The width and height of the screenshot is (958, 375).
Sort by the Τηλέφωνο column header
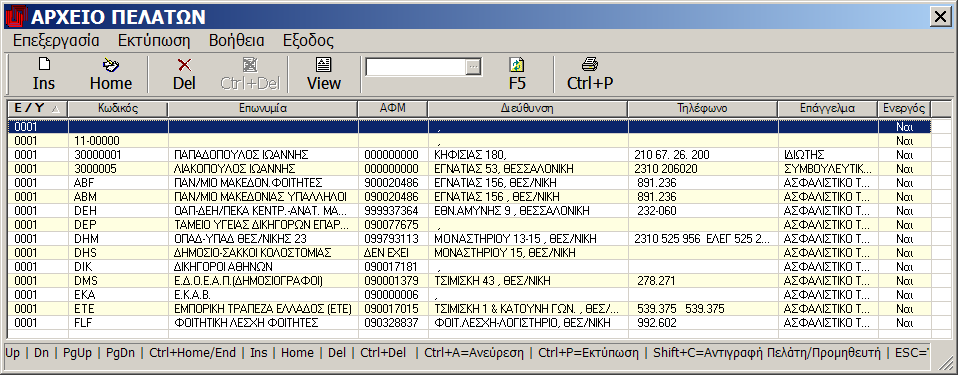click(703, 109)
